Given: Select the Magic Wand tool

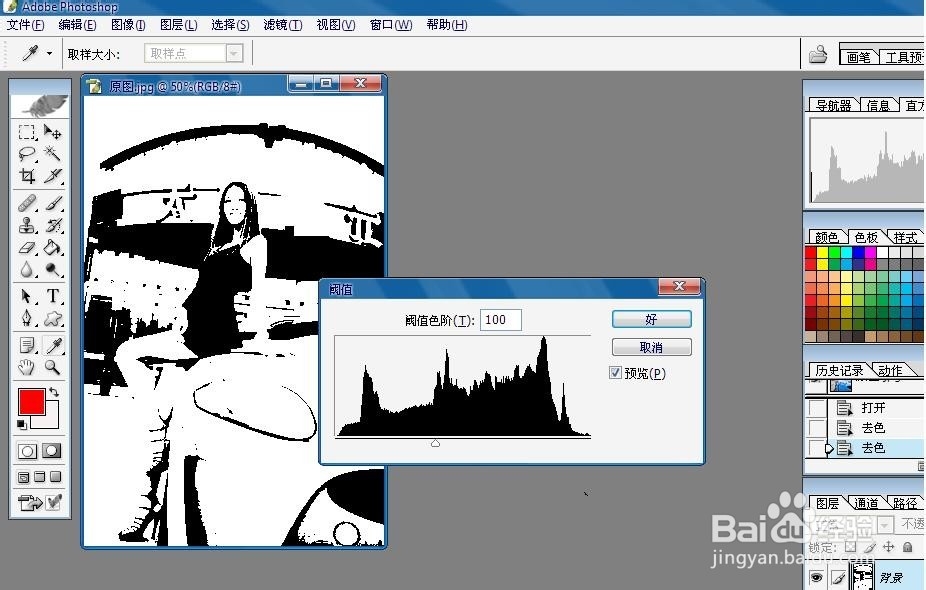Looking at the screenshot, I should 53,154.
